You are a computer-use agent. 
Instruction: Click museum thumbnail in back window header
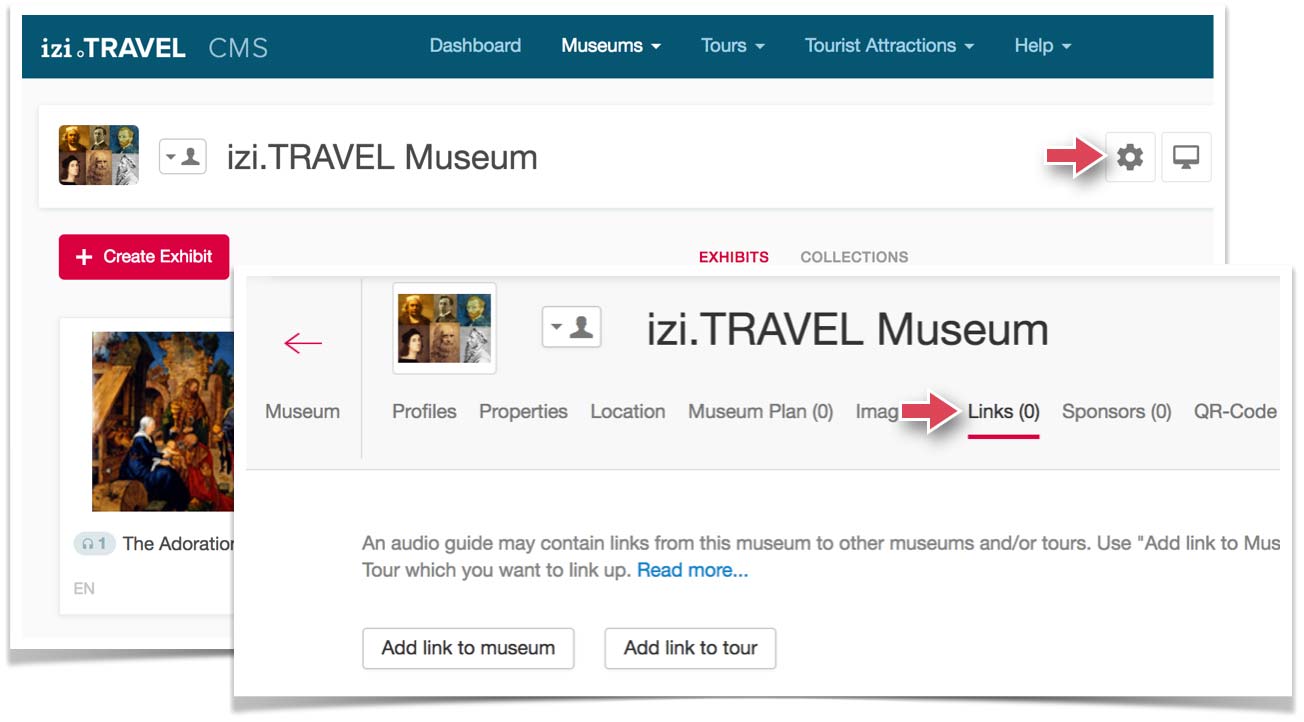[99, 155]
